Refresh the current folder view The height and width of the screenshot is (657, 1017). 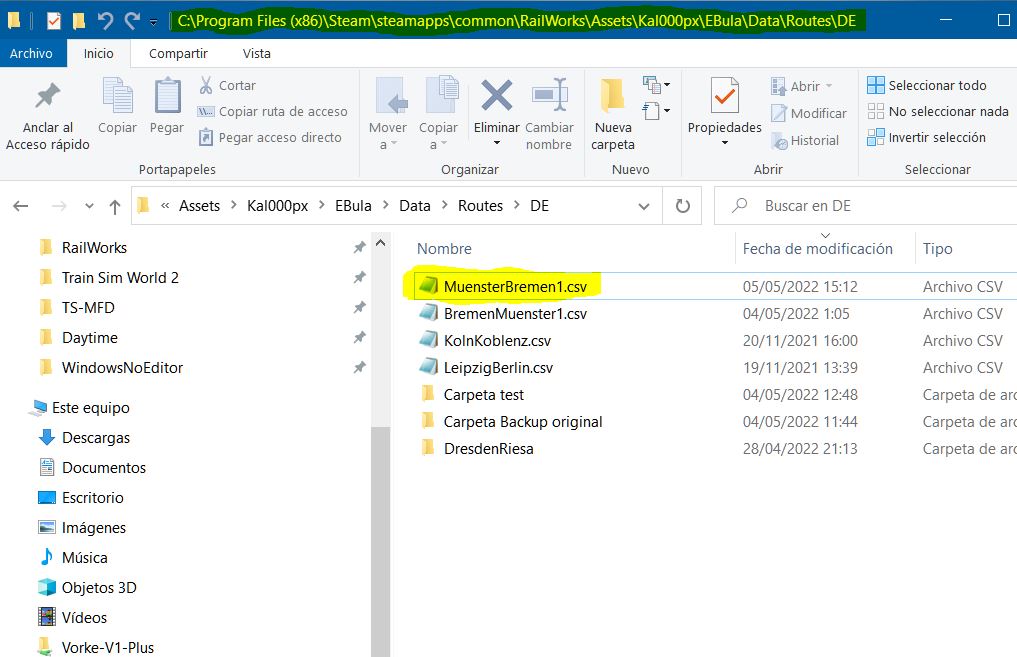click(x=683, y=206)
